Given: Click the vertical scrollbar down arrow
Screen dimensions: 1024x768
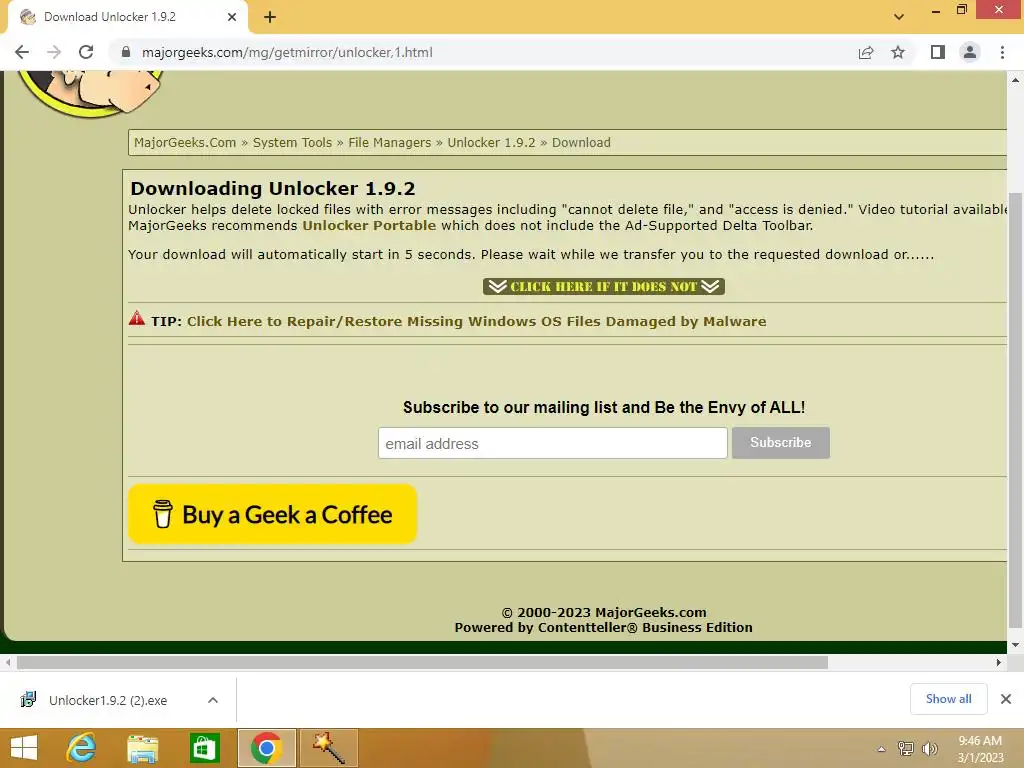Looking at the screenshot, I should [1015, 645].
